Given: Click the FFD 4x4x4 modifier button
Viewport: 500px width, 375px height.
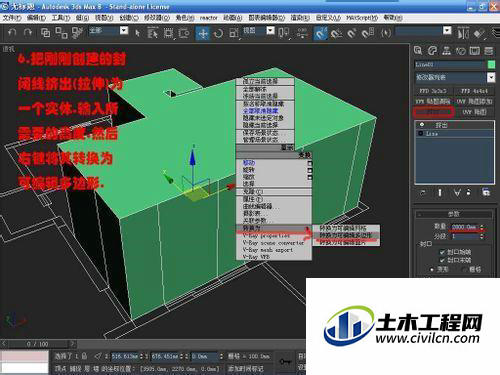Looking at the screenshot, I should [x=474, y=91].
